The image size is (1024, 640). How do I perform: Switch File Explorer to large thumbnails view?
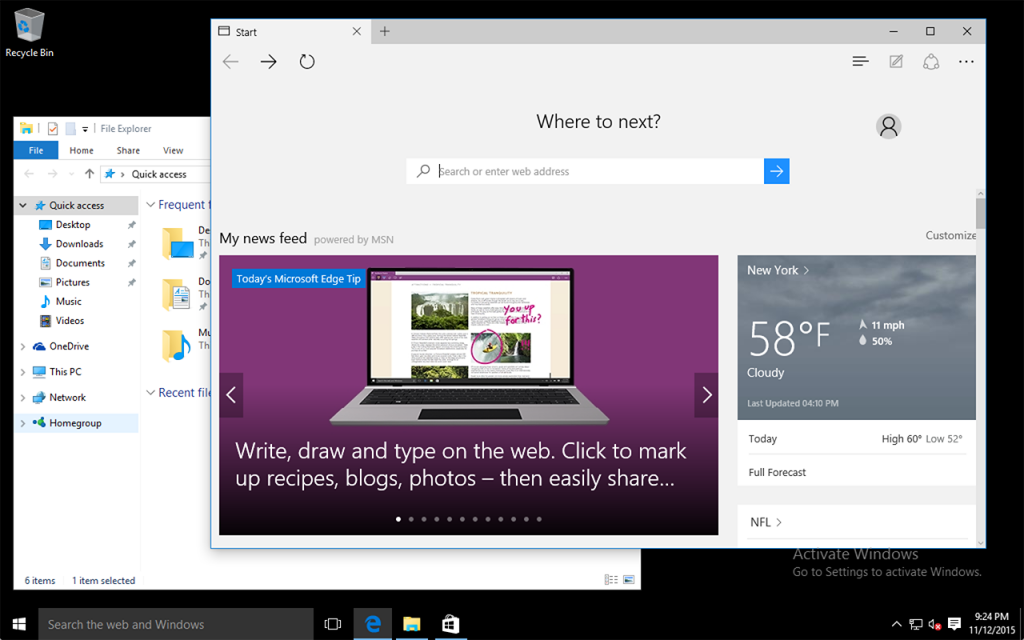(x=629, y=579)
